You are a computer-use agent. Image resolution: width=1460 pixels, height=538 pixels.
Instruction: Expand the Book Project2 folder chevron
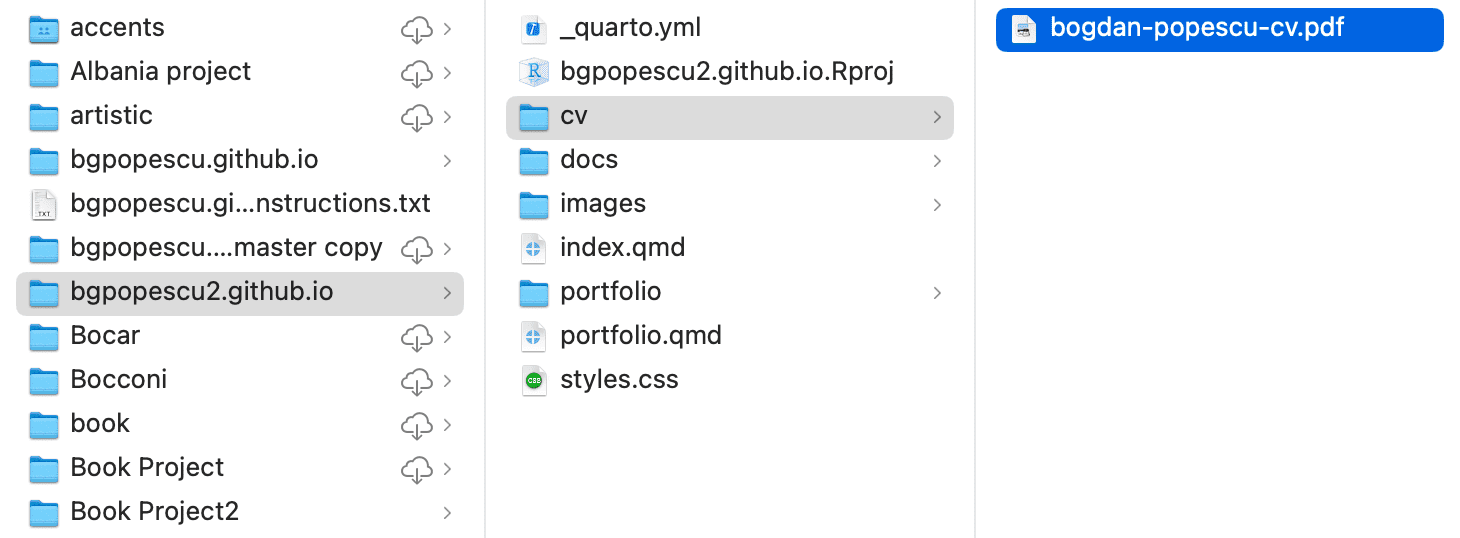coord(447,513)
